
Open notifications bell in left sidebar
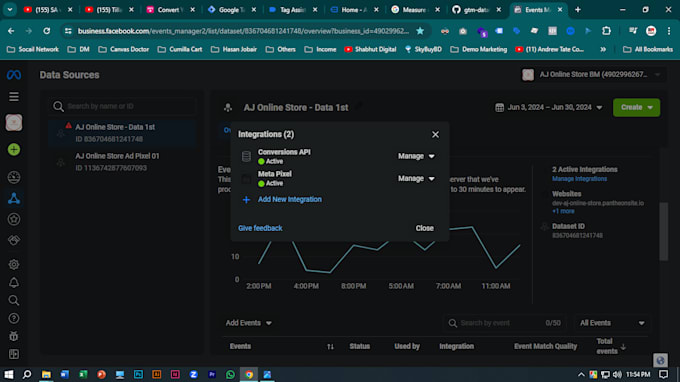point(14,283)
